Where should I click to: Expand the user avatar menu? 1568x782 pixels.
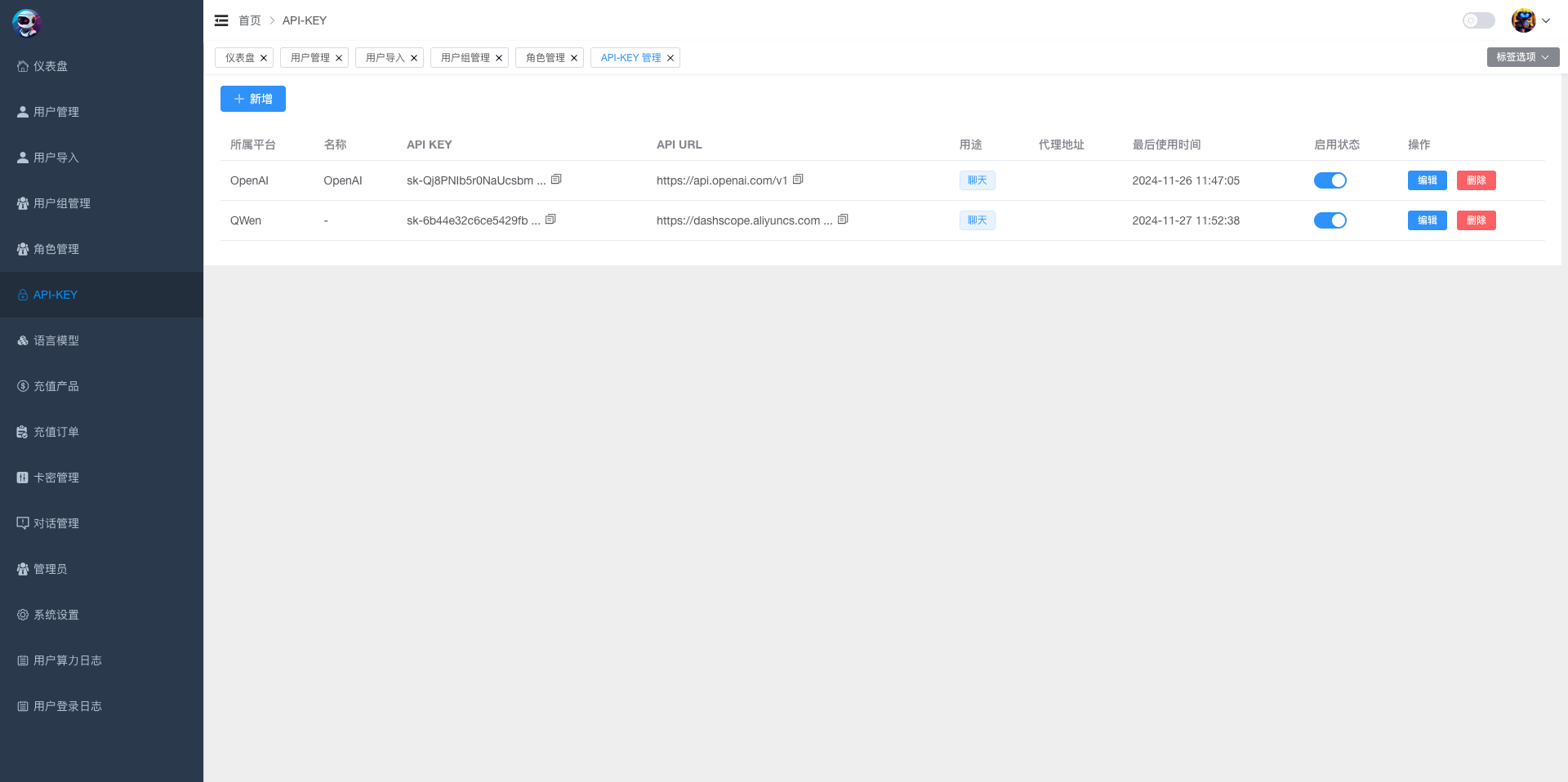click(1530, 20)
